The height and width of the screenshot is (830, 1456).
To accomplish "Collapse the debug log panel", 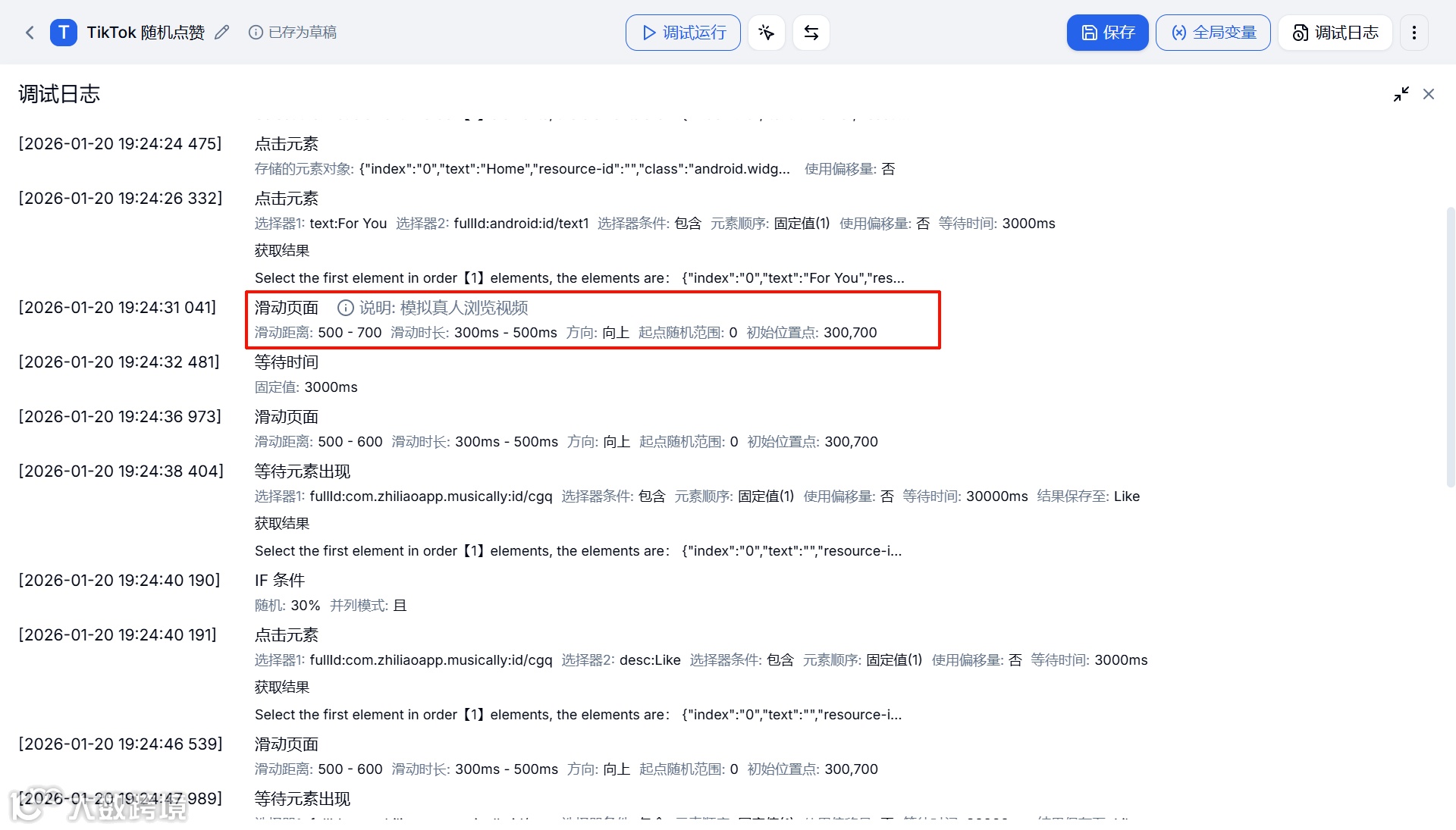I will click(x=1401, y=94).
